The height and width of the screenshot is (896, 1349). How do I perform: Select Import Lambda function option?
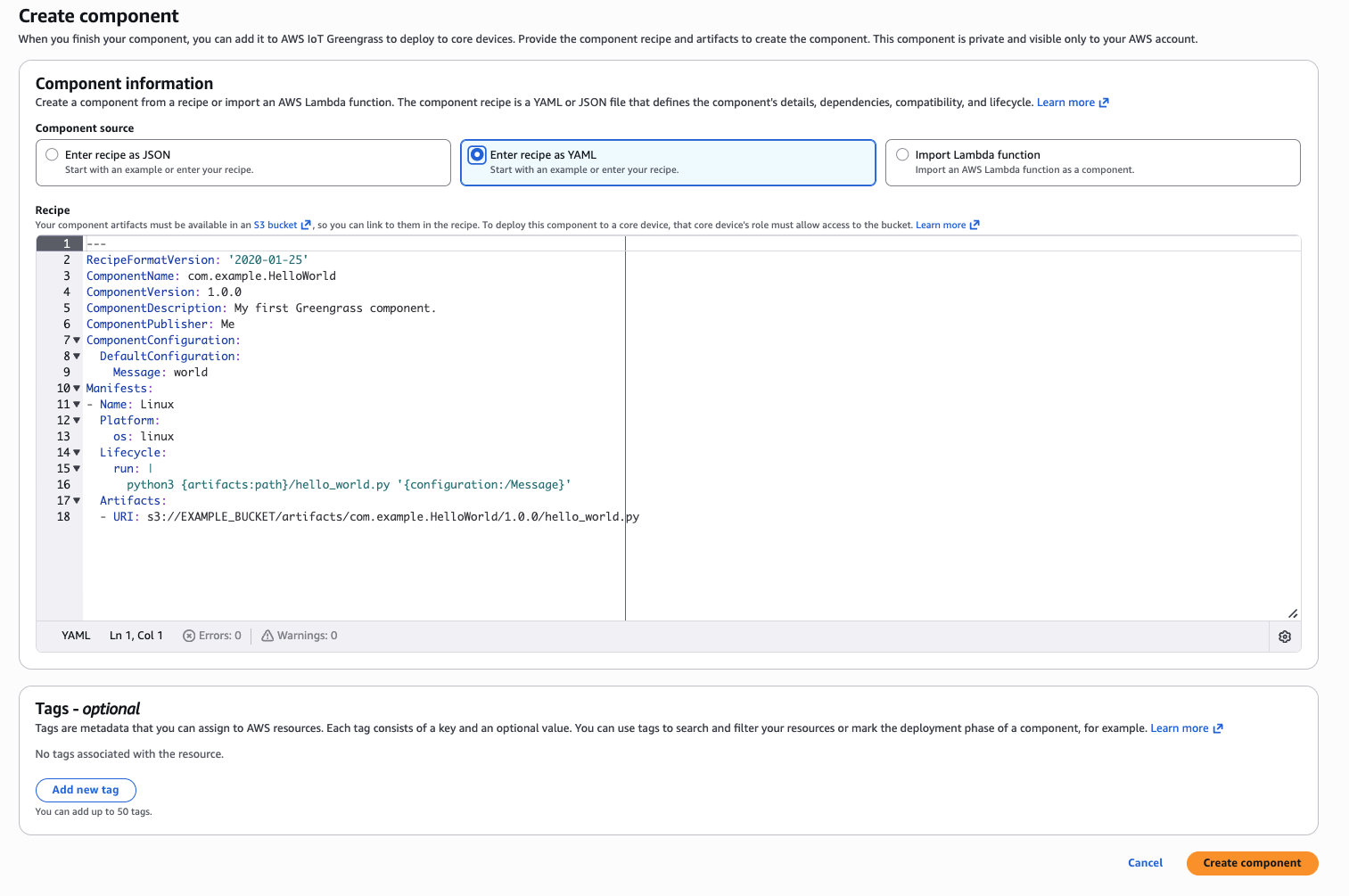1092,162
